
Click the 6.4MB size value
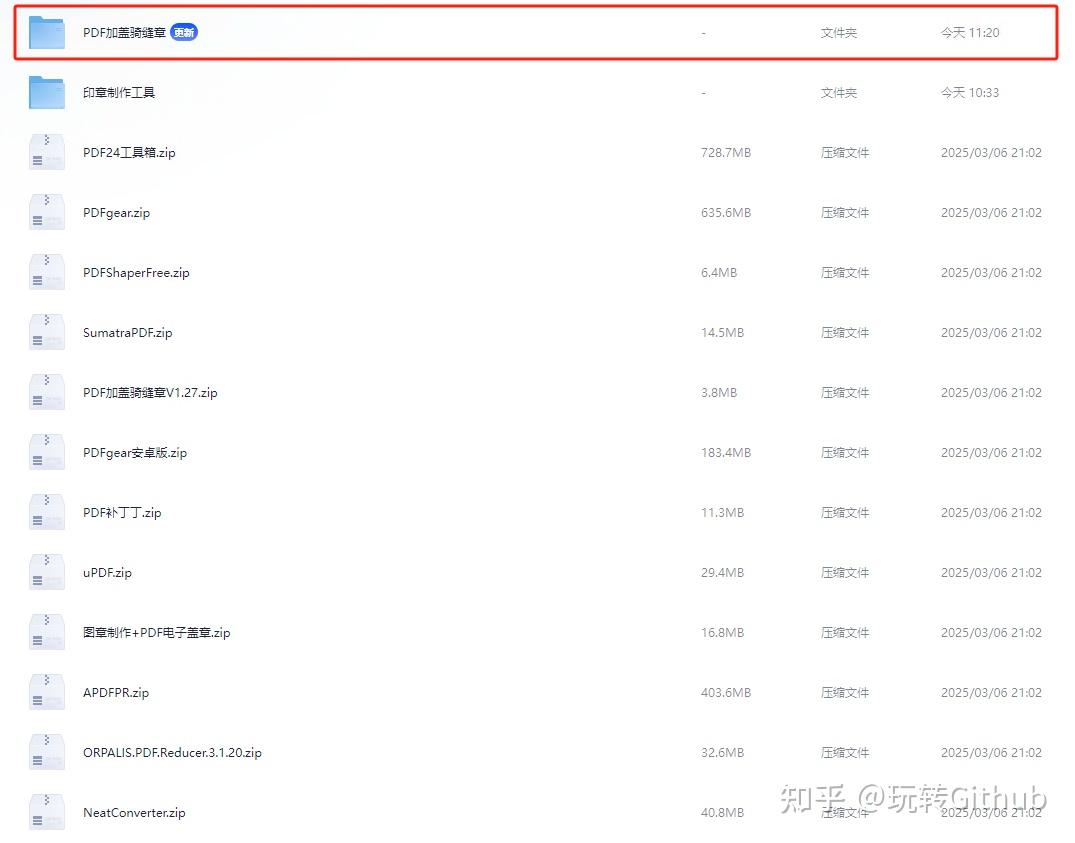point(718,272)
